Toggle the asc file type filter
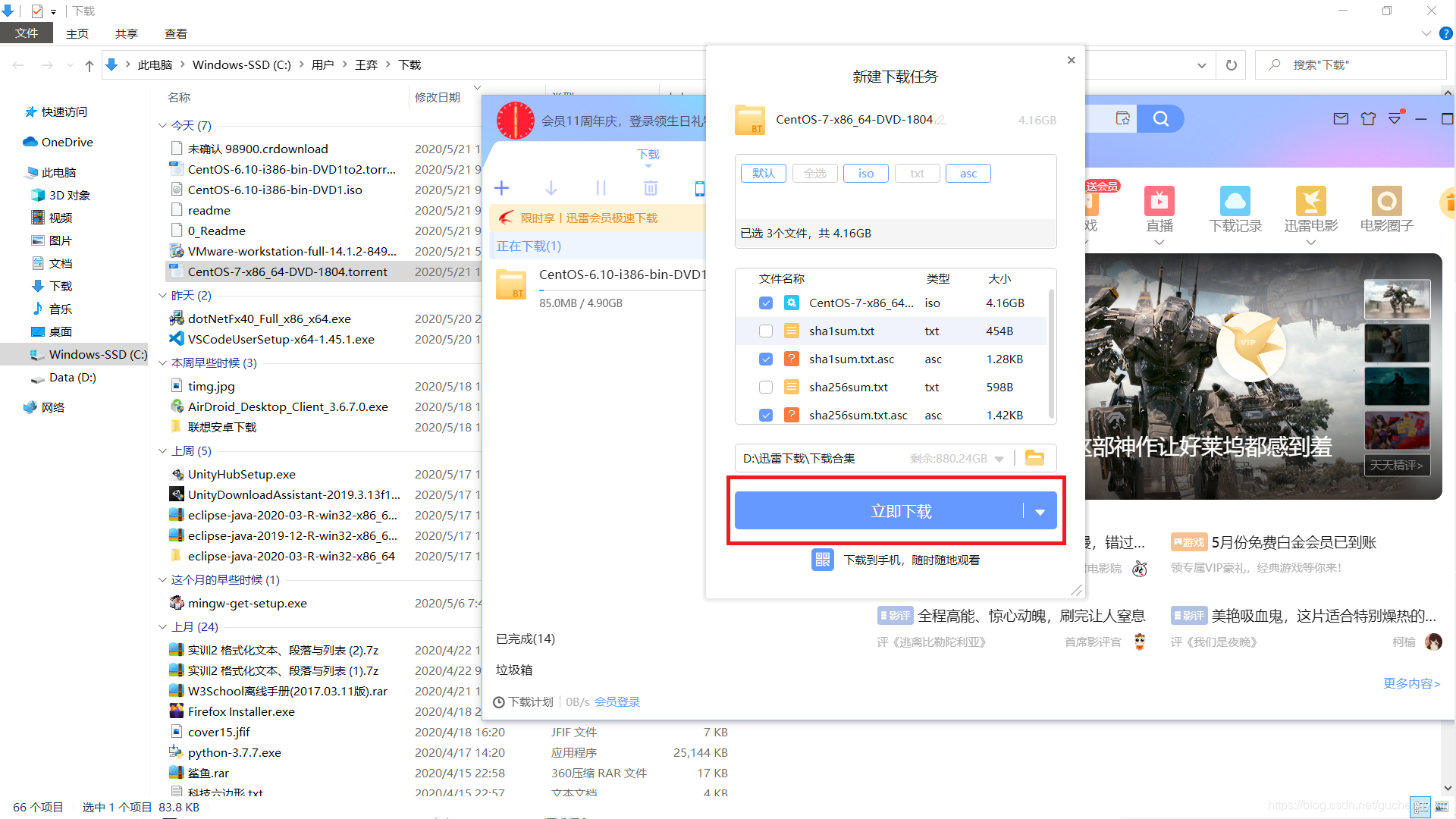 [x=968, y=174]
